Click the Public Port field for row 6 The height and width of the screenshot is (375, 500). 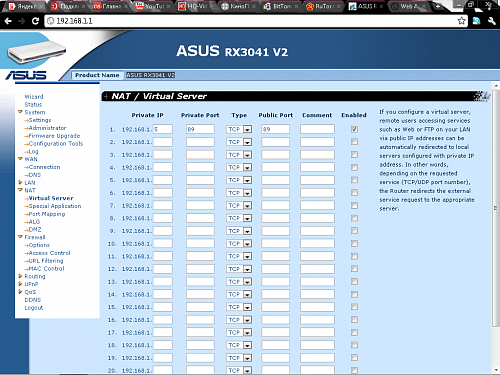tap(276, 193)
